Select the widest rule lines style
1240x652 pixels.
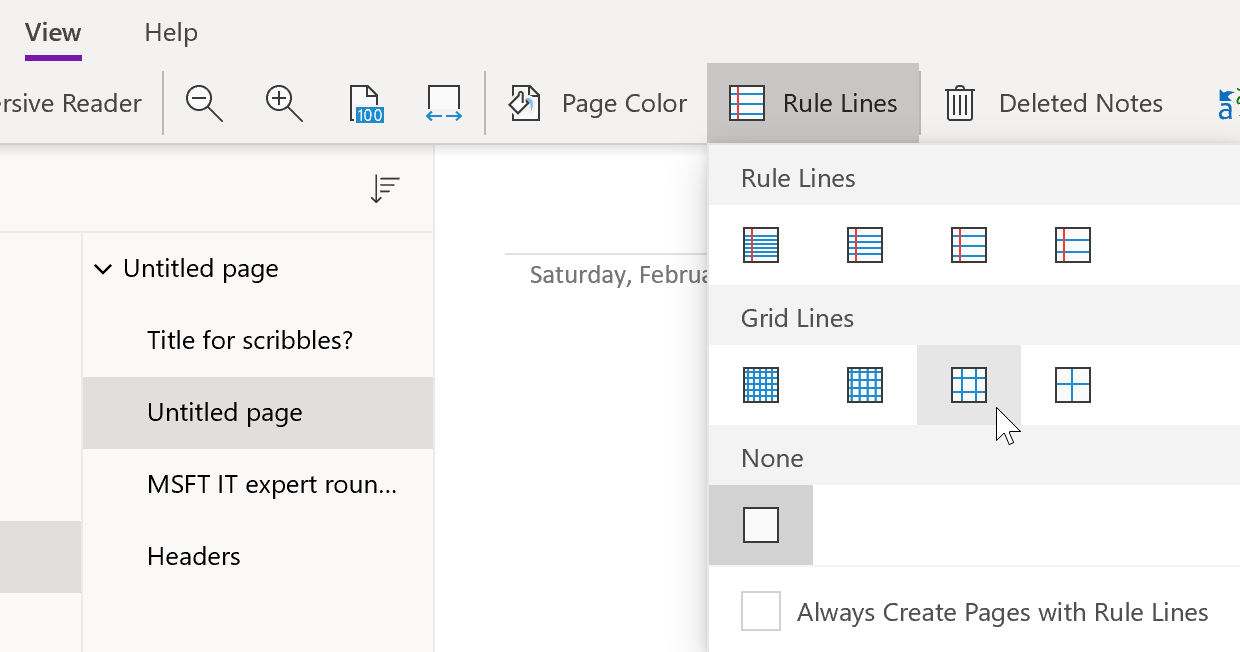tap(1073, 245)
